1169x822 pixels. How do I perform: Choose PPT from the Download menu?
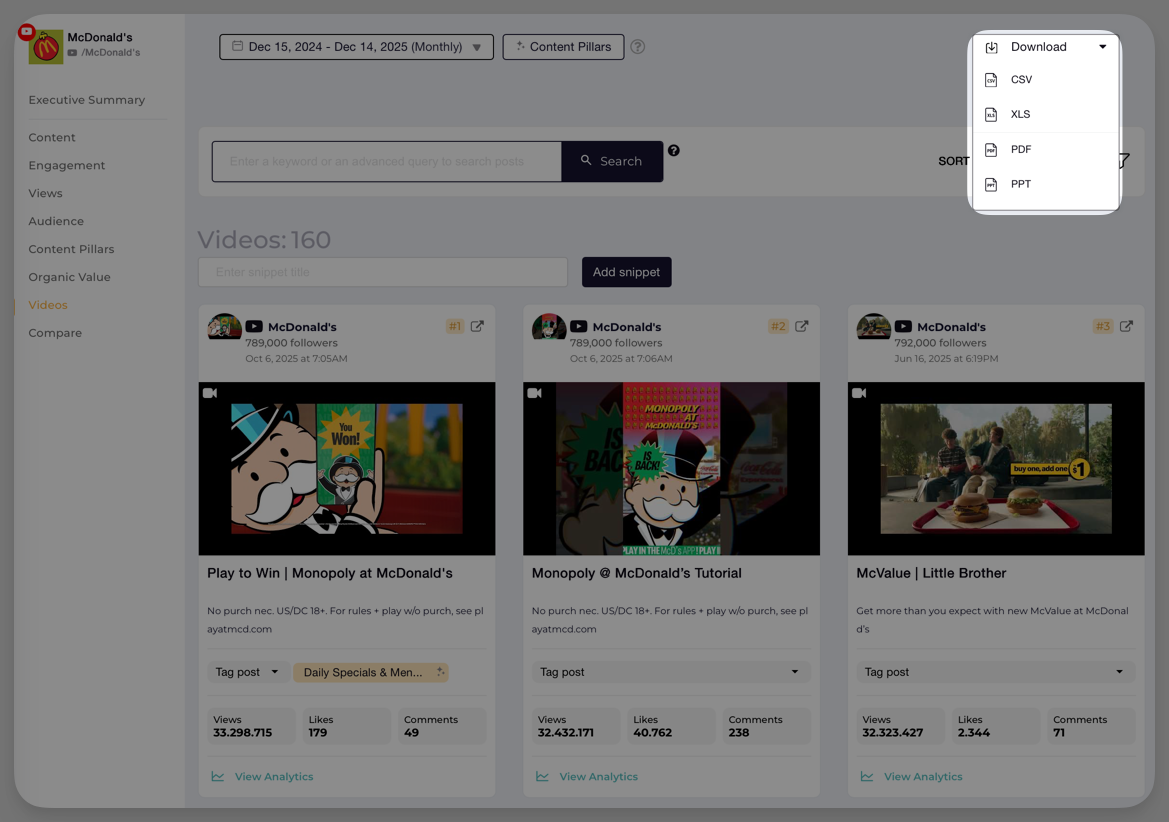pos(1020,184)
